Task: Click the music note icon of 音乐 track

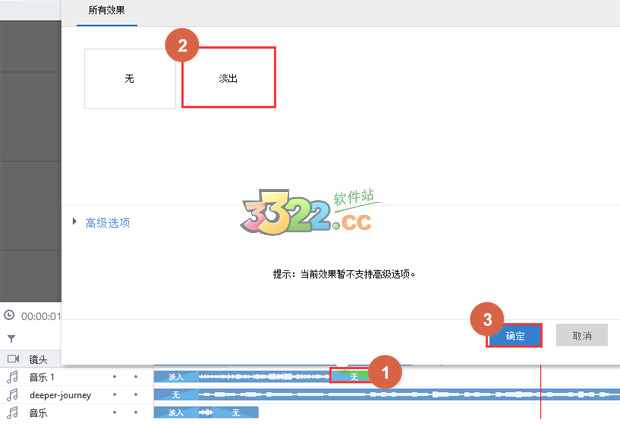Action: [12, 413]
